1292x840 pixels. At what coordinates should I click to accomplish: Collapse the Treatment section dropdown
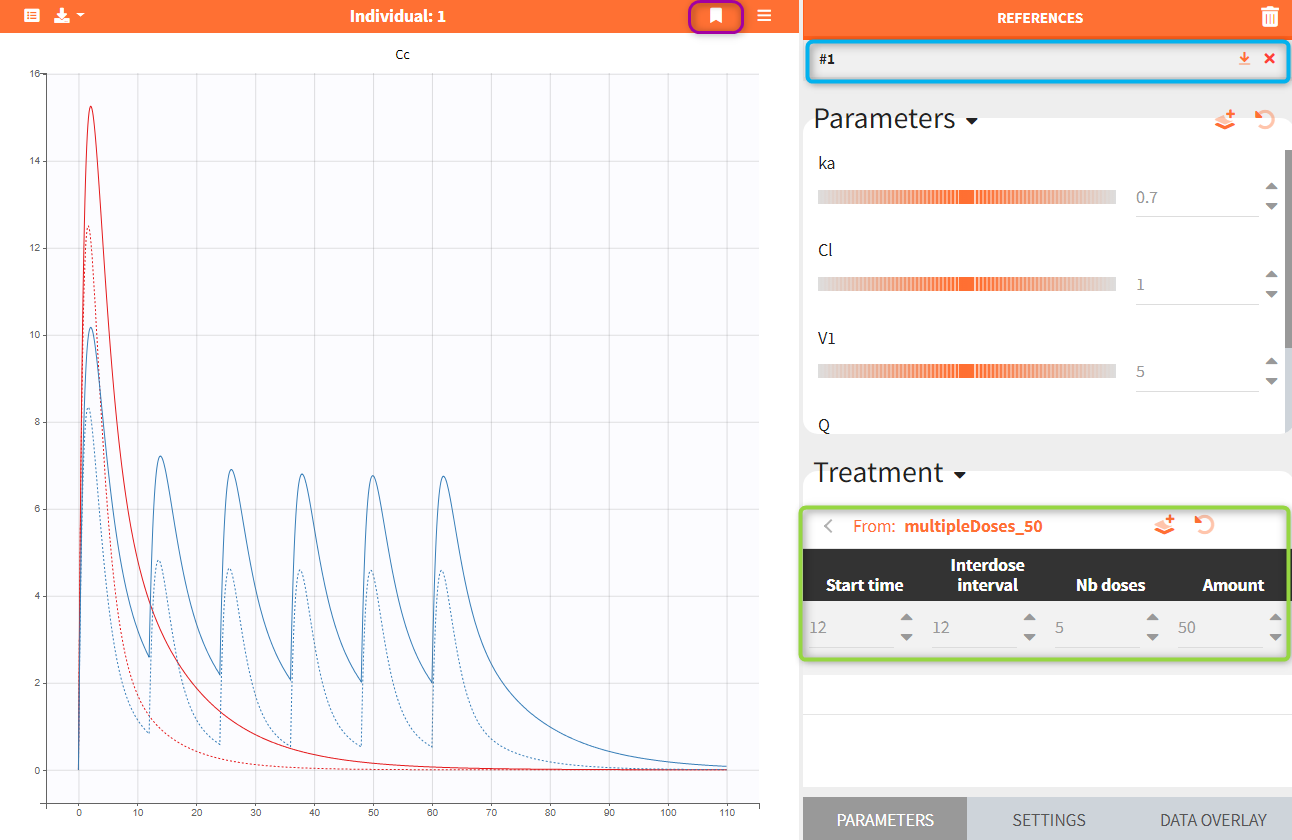(x=960, y=475)
